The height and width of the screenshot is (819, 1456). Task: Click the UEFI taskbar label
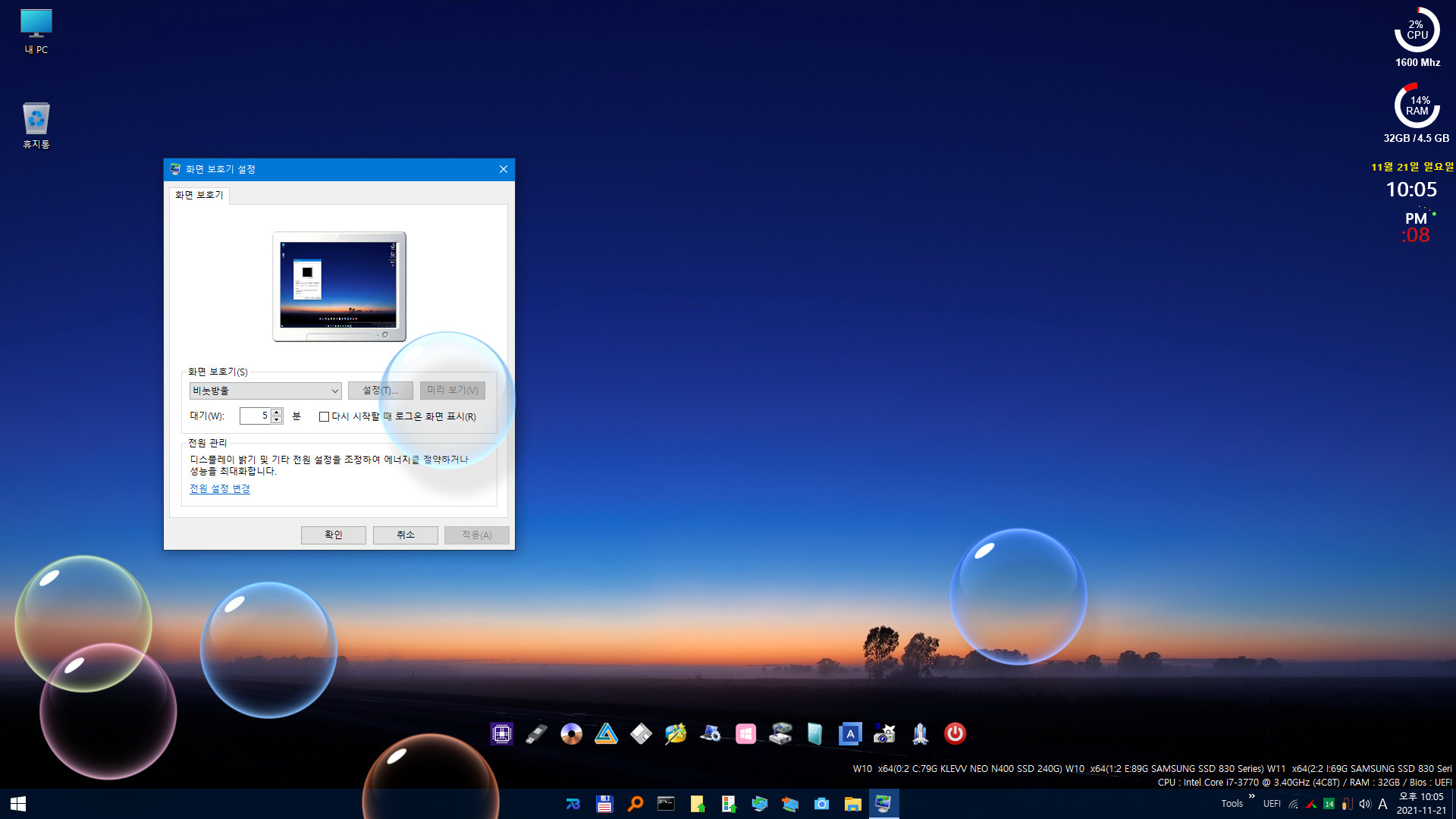[1272, 804]
